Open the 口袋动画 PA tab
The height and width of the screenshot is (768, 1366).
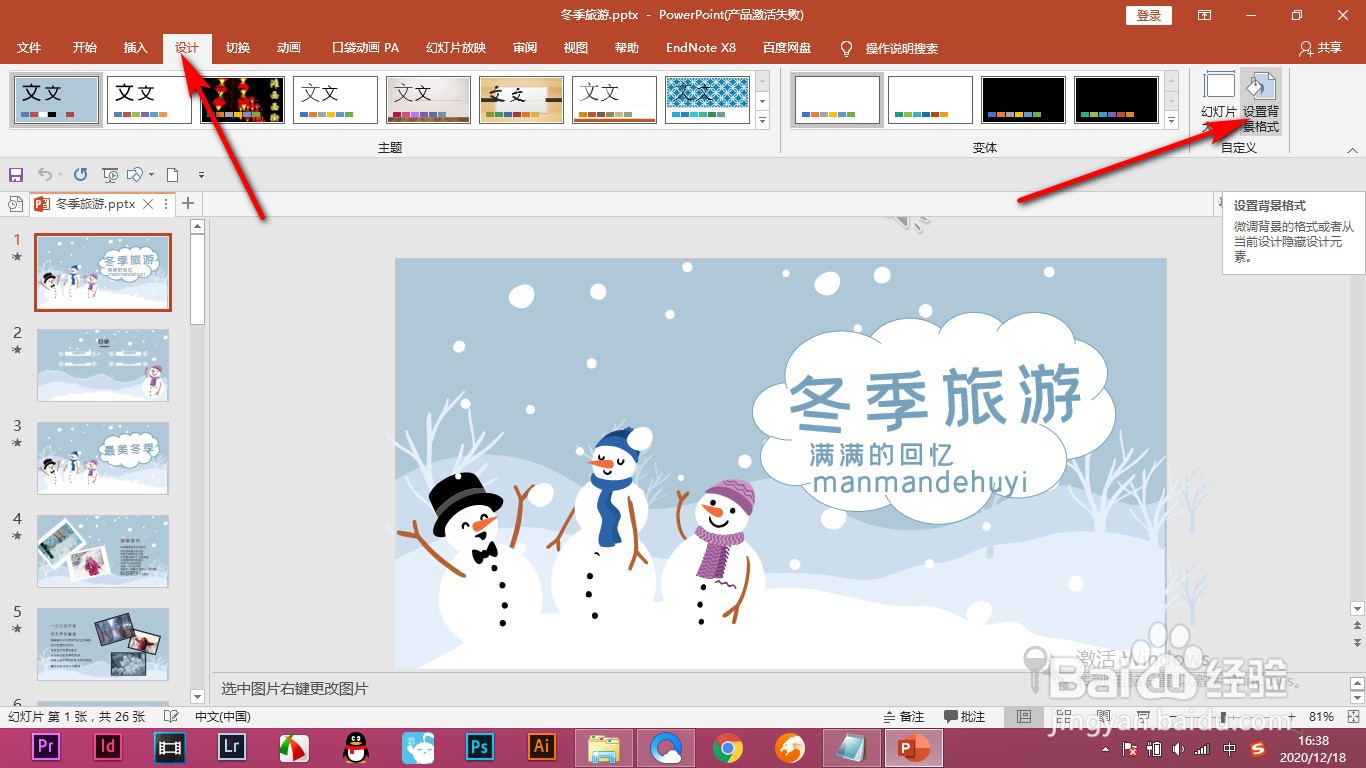coord(366,48)
